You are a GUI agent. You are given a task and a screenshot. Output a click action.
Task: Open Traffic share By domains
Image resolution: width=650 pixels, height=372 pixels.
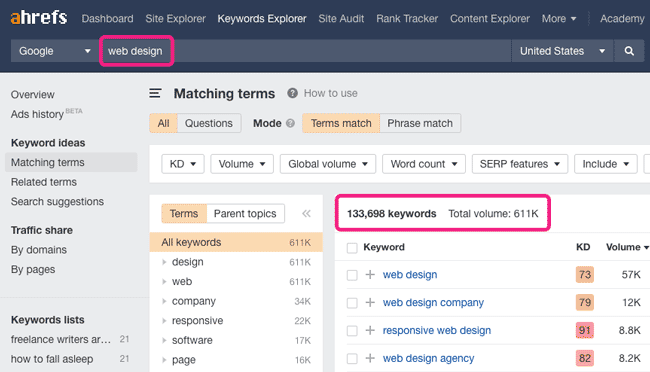(x=39, y=250)
